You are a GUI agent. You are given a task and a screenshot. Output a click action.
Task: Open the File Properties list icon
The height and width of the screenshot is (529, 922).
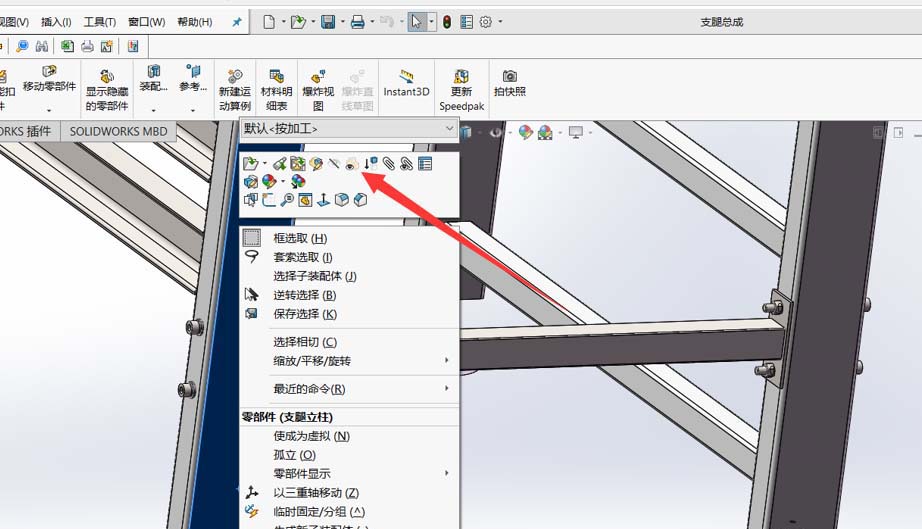tap(466, 22)
